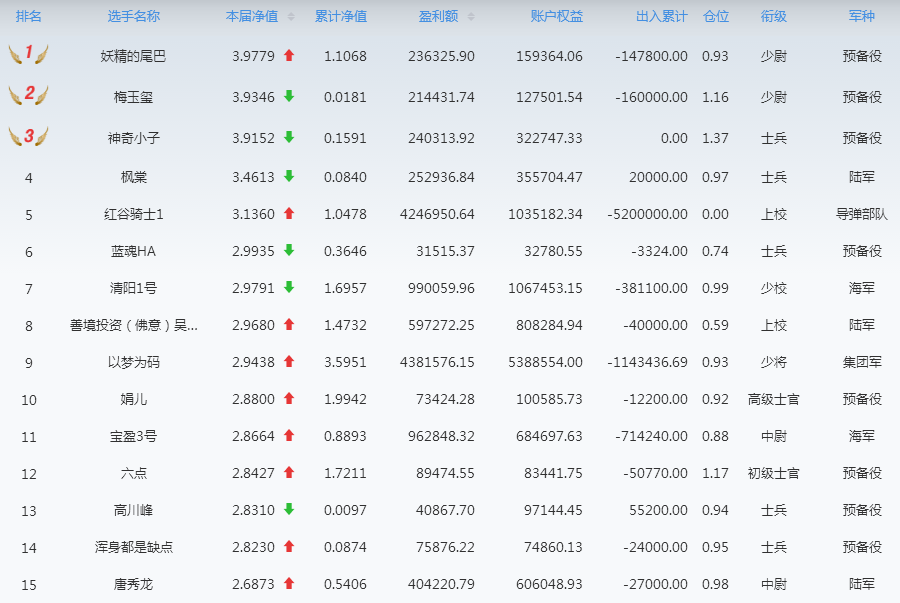Click the 账户权益 column header
Screen dimensions: 900x603
pos(557,17)
